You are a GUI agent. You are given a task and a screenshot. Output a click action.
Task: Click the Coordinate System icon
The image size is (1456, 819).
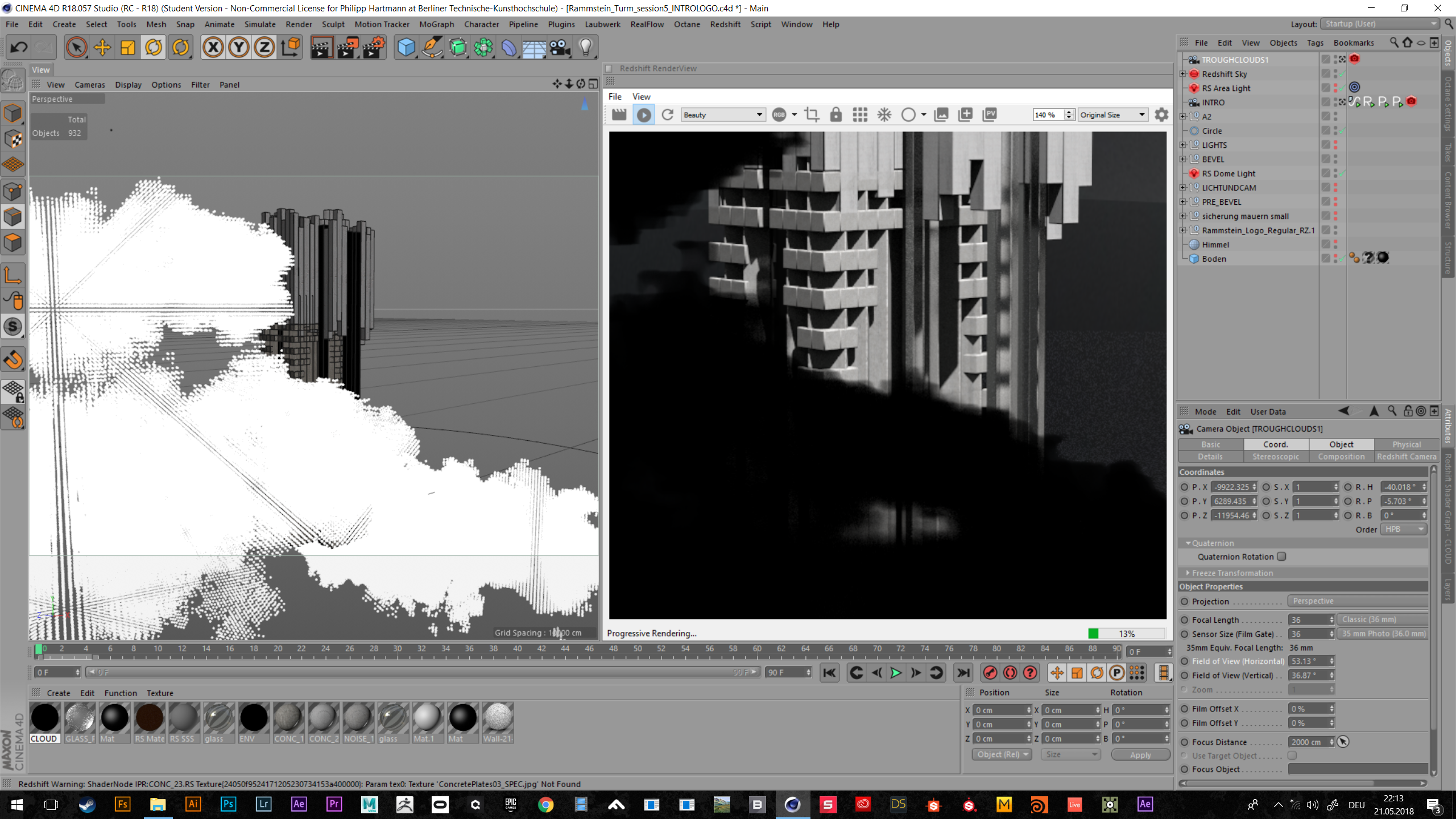click(x=291, y=48)
